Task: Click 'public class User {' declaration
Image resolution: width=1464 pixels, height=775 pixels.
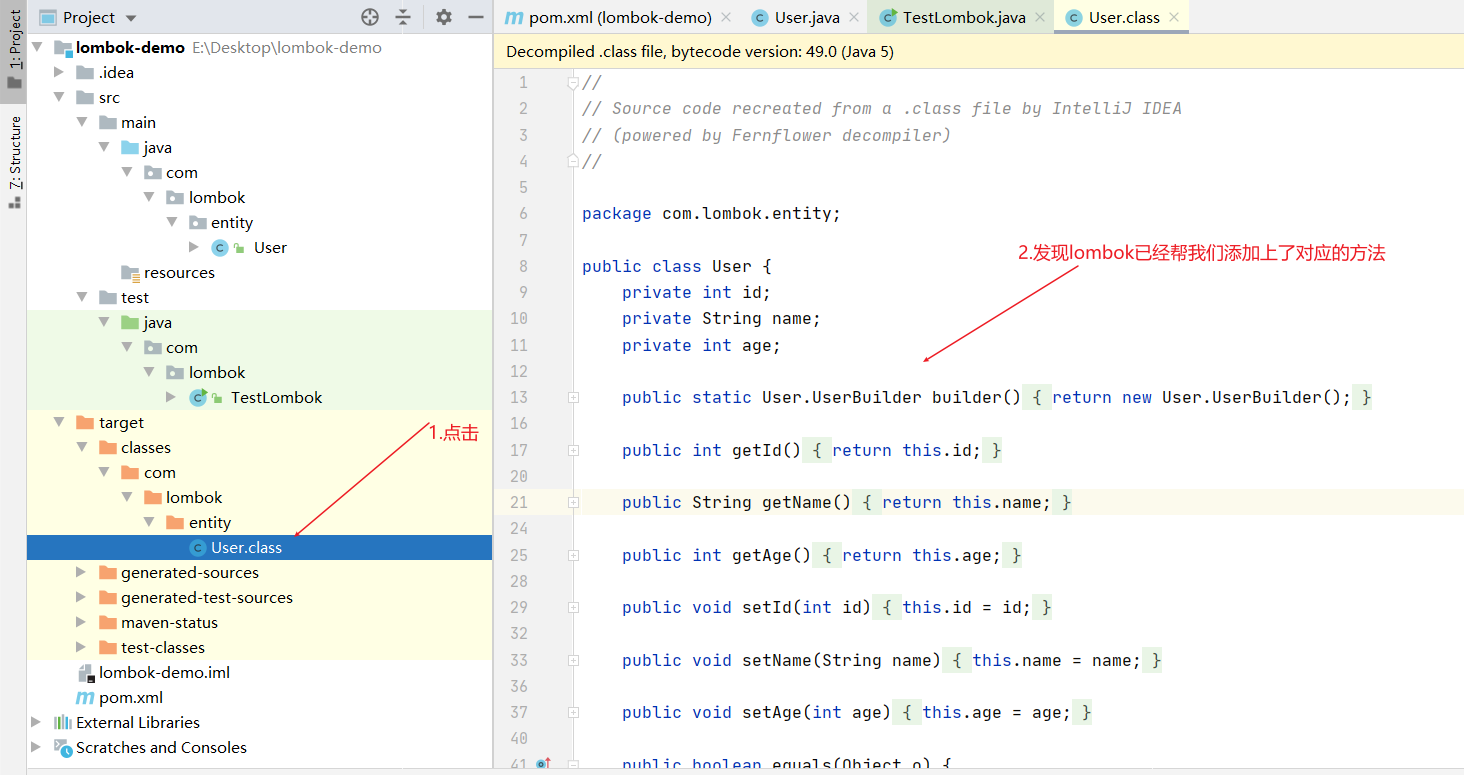Action: click(677, 266)
